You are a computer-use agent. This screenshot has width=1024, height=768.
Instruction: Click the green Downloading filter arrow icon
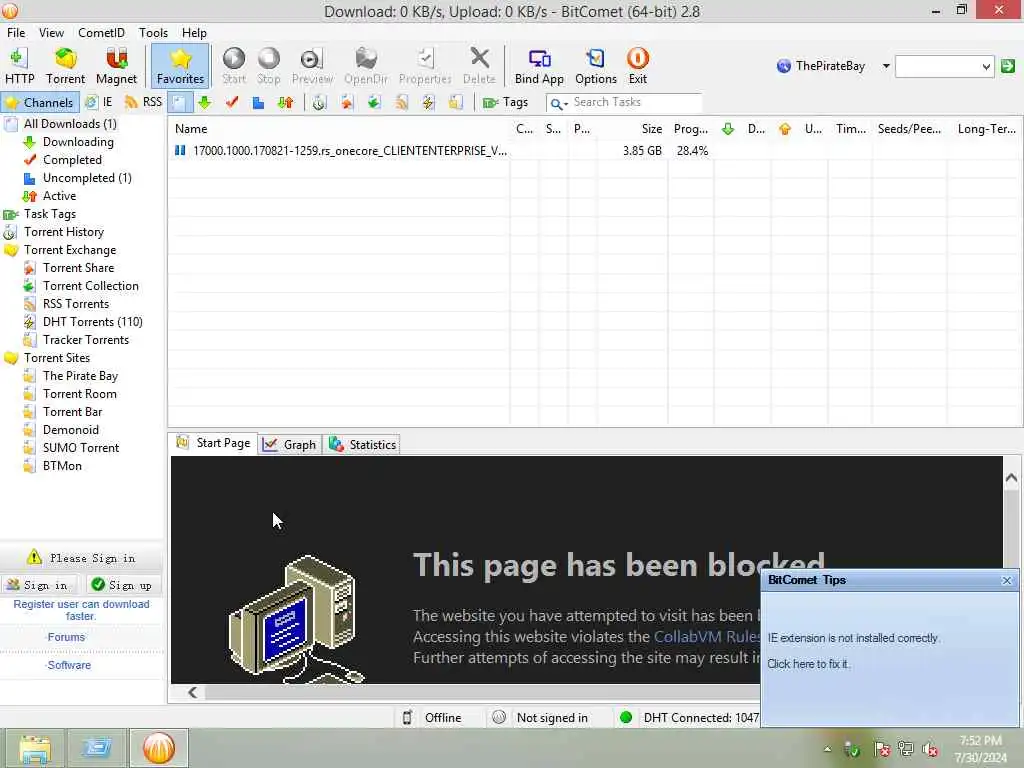pyautogui.click(x=205, y=103)
